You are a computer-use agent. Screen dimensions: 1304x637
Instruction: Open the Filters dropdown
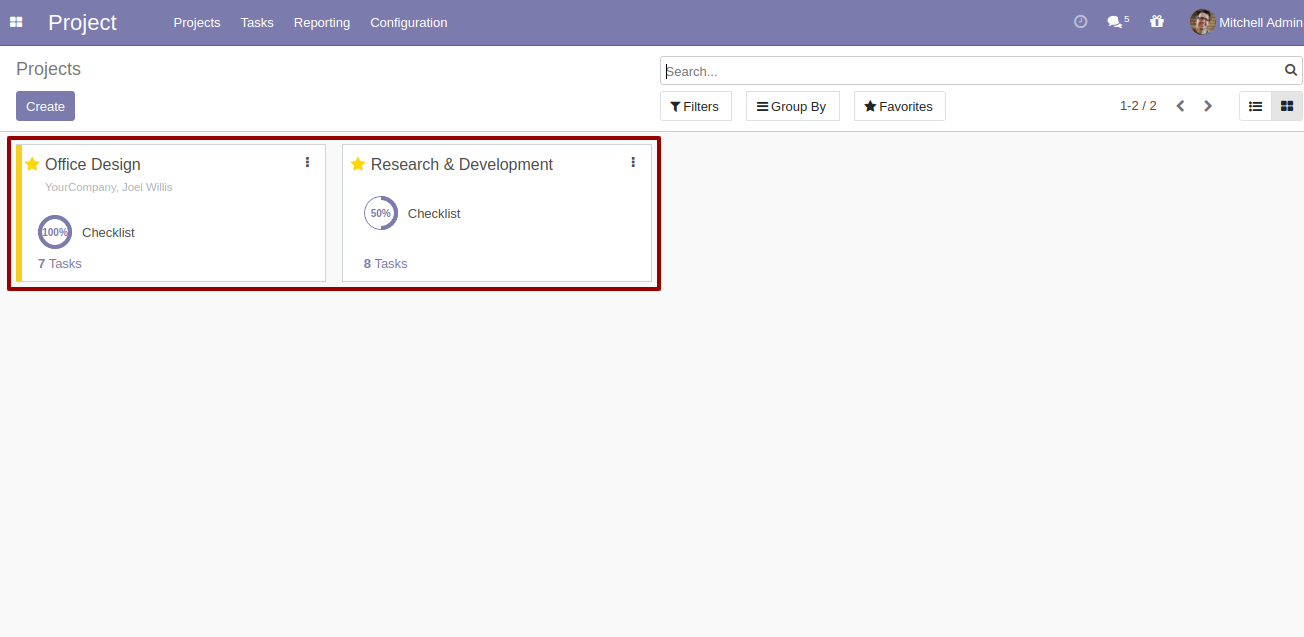tap(696, 106)
